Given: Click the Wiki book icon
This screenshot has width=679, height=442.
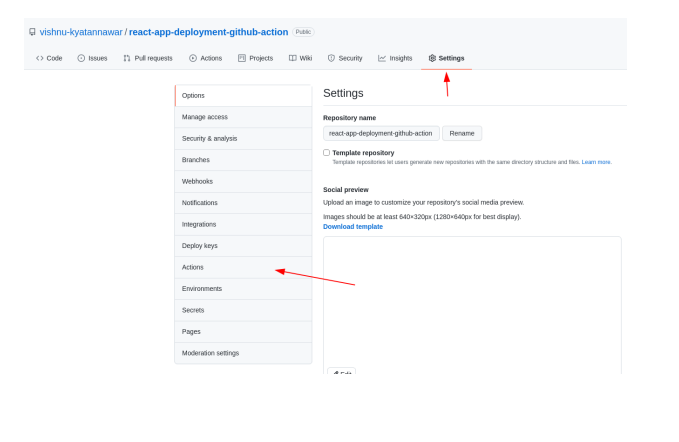Looking at the screenshot, I should tap(293, 58).
